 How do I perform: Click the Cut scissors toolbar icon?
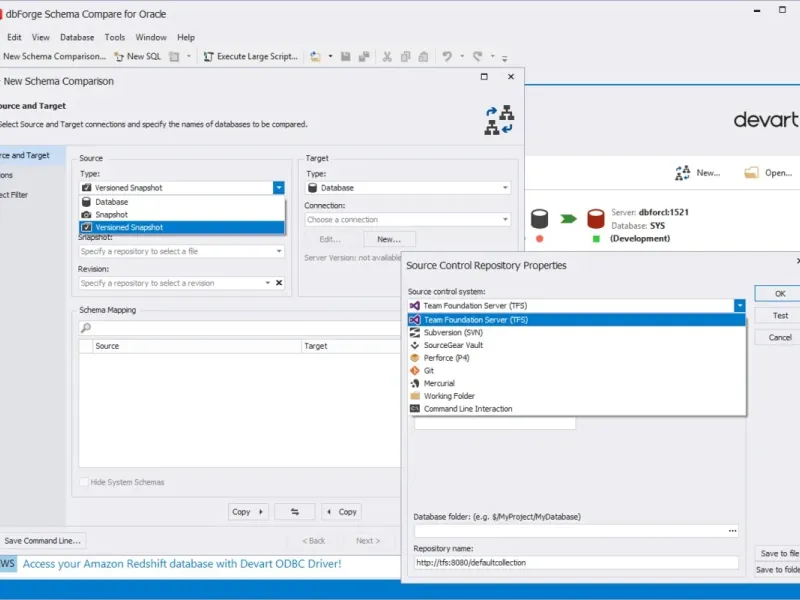coord(387,57)
